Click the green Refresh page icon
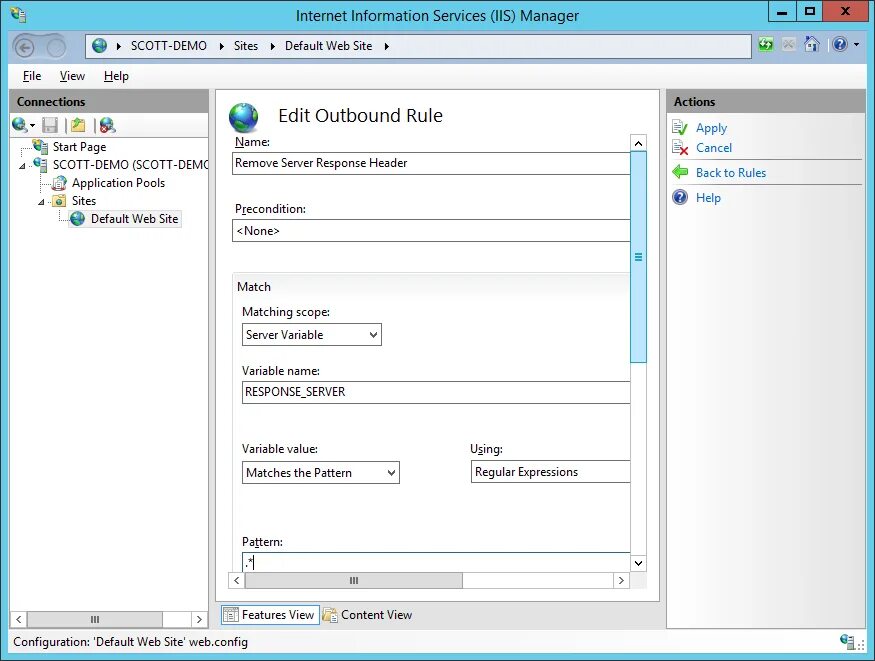 click(766, 44)
